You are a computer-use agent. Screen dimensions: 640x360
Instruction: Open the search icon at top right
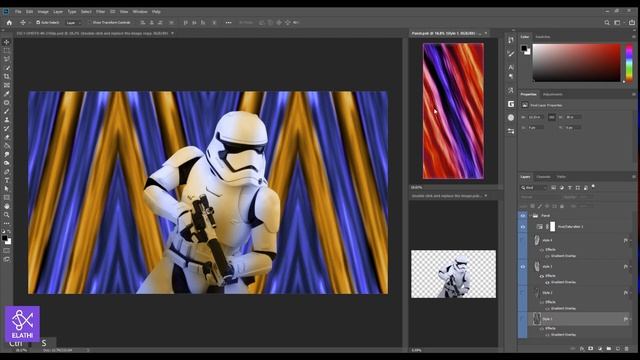pos(607,23)
